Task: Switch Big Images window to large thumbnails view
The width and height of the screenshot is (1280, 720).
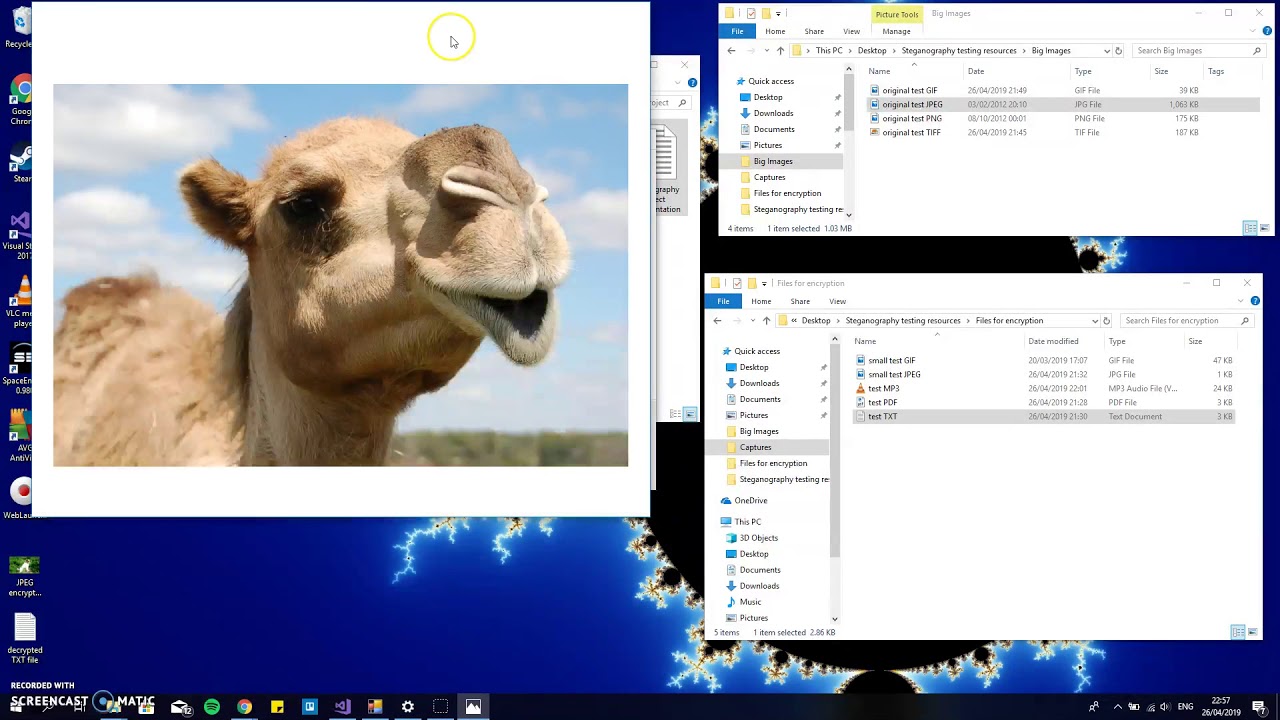Action: point(1264,229)
